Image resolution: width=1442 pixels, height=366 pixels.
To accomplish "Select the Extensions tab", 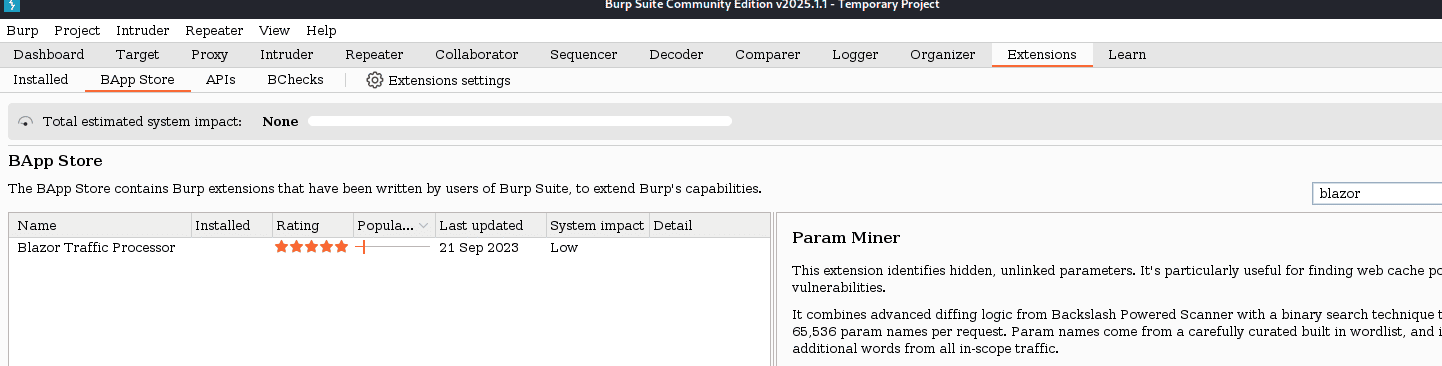I will pyautogui.click(x=1042, y=55).
